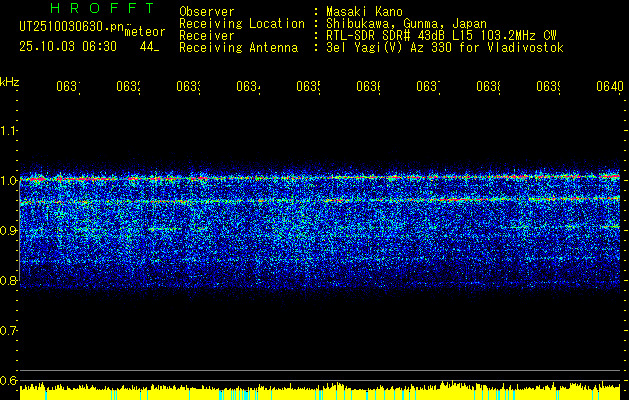Select the filename UT2510030630 text
Image resolution: width=629 pixels, height=400 pixels.
71,26
